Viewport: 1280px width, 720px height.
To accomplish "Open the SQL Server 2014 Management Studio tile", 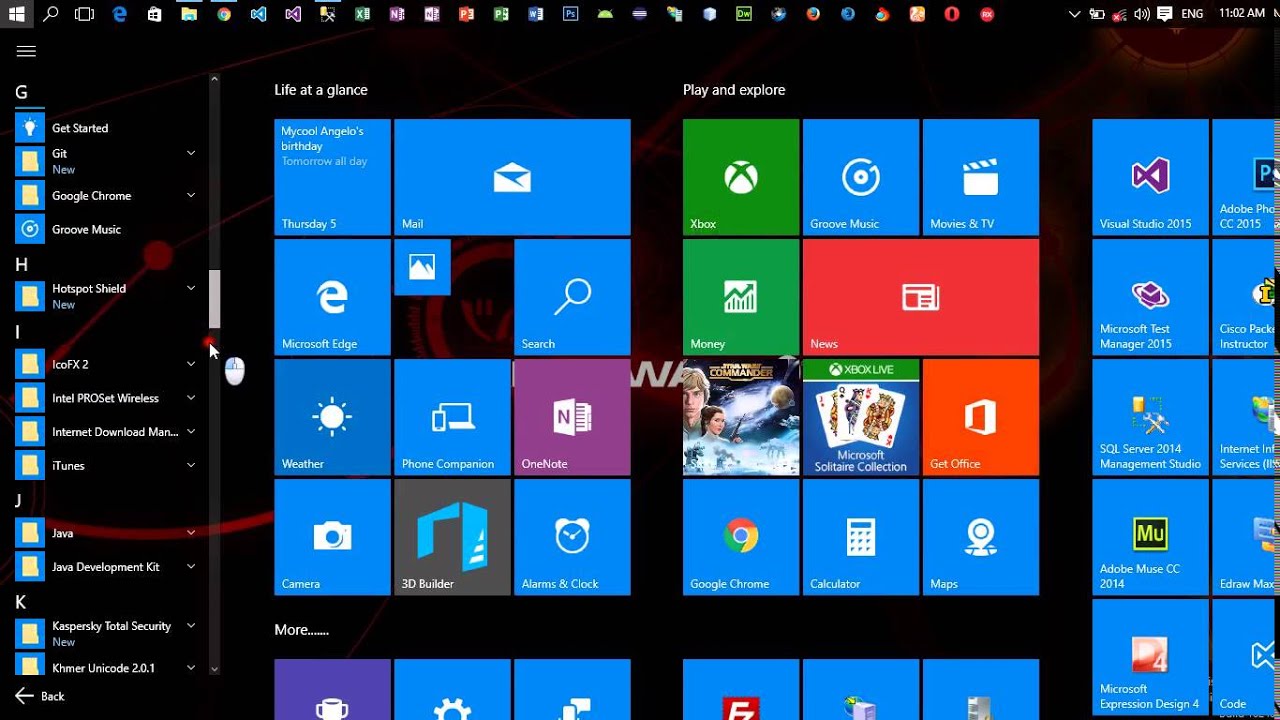I will click(1150, 417).
